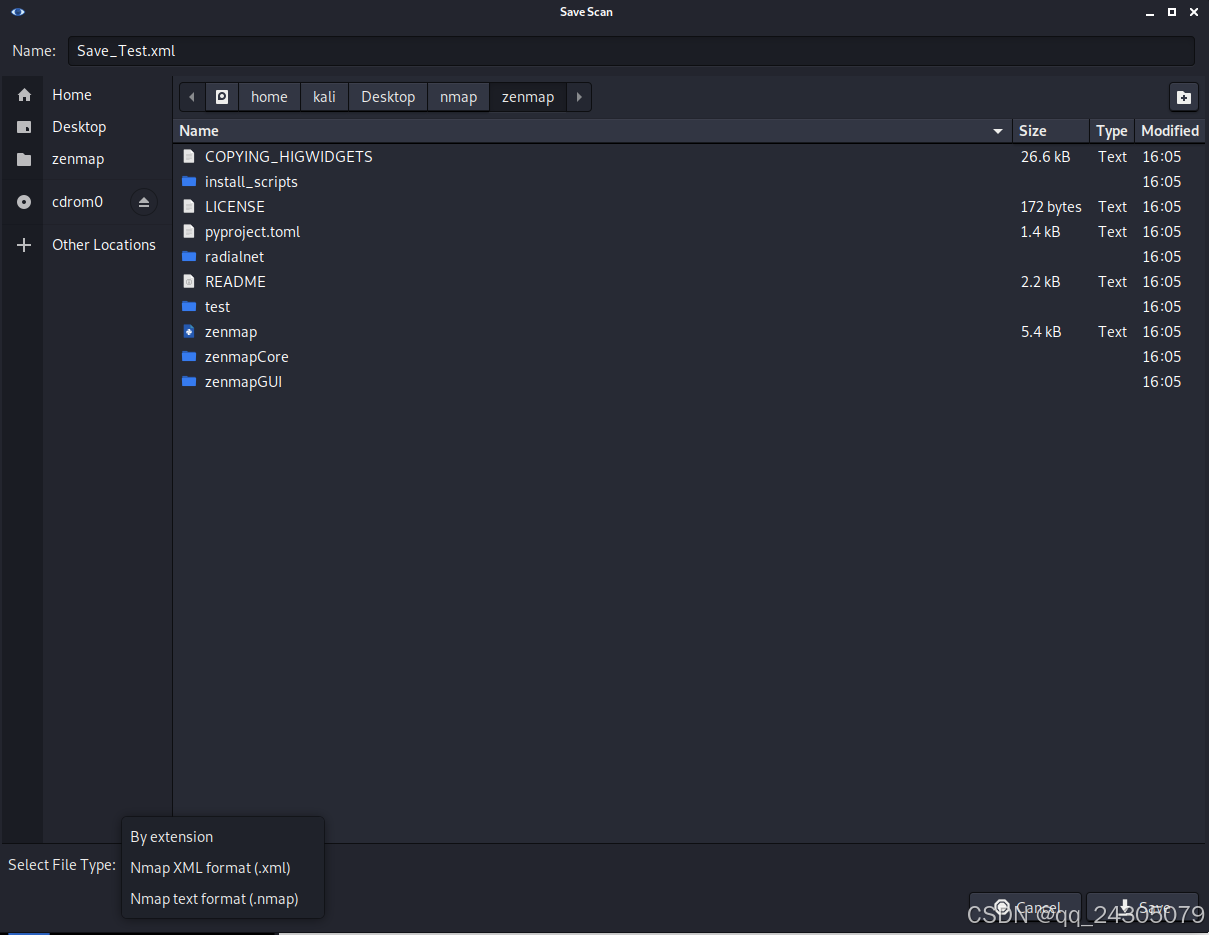Select the radialnet folder name
The image size is (1209, 935).
coord(234,257)
